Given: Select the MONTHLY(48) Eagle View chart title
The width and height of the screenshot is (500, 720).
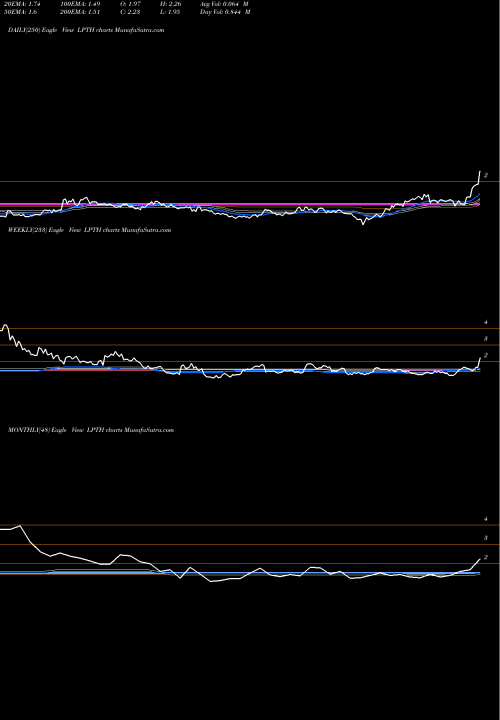Looking at the screenshot, I should coord(91,430).
